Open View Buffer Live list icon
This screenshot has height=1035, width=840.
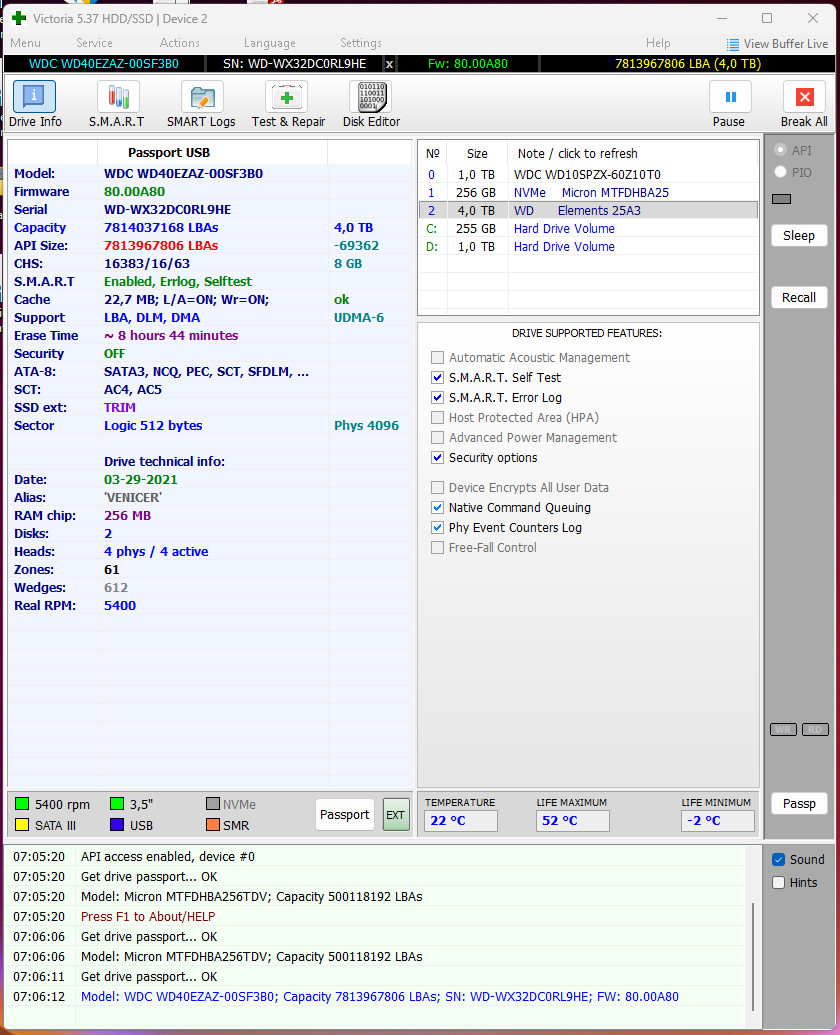tap(732, 44)
